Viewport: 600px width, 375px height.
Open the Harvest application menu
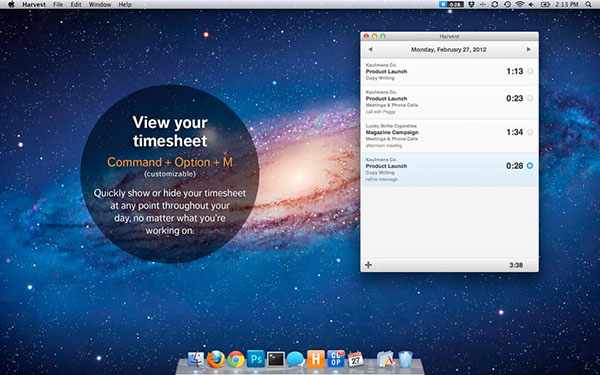pos(34,5)
